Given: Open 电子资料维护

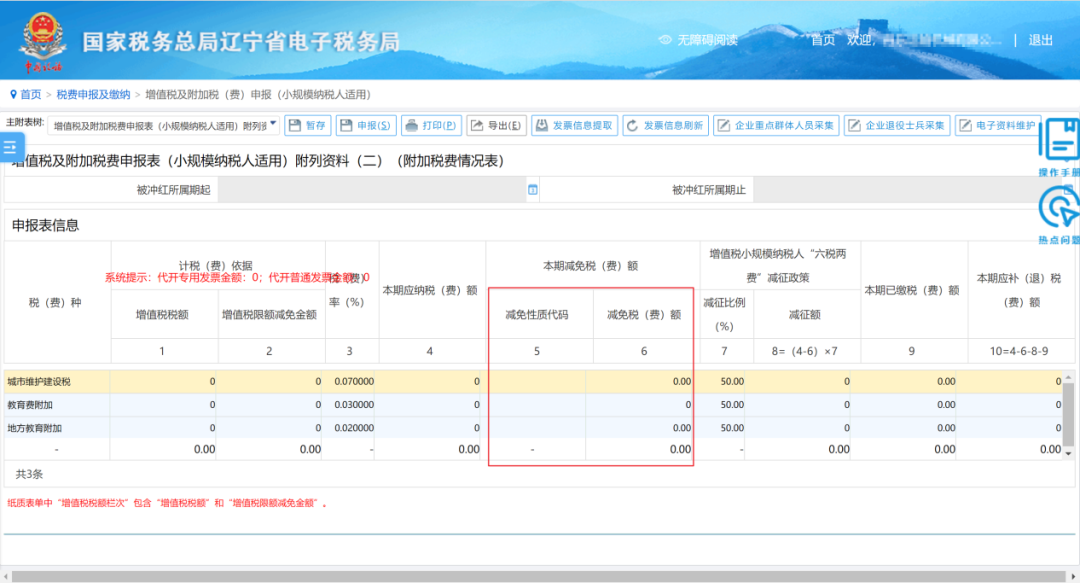Looking at the screenshot, I should click(x=998, y=125).
